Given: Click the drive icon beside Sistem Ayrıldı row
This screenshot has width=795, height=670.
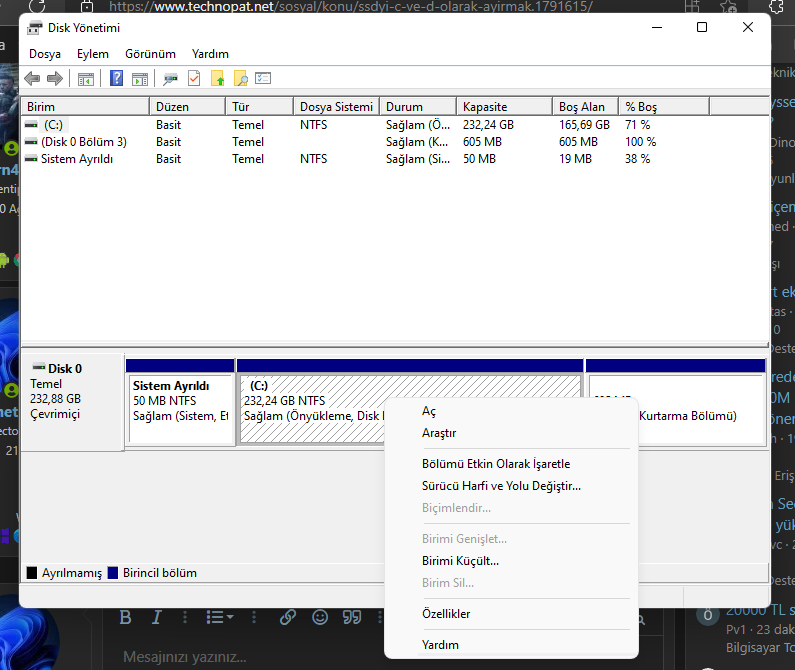Looking at the screenshot, I should coord(31,159).
